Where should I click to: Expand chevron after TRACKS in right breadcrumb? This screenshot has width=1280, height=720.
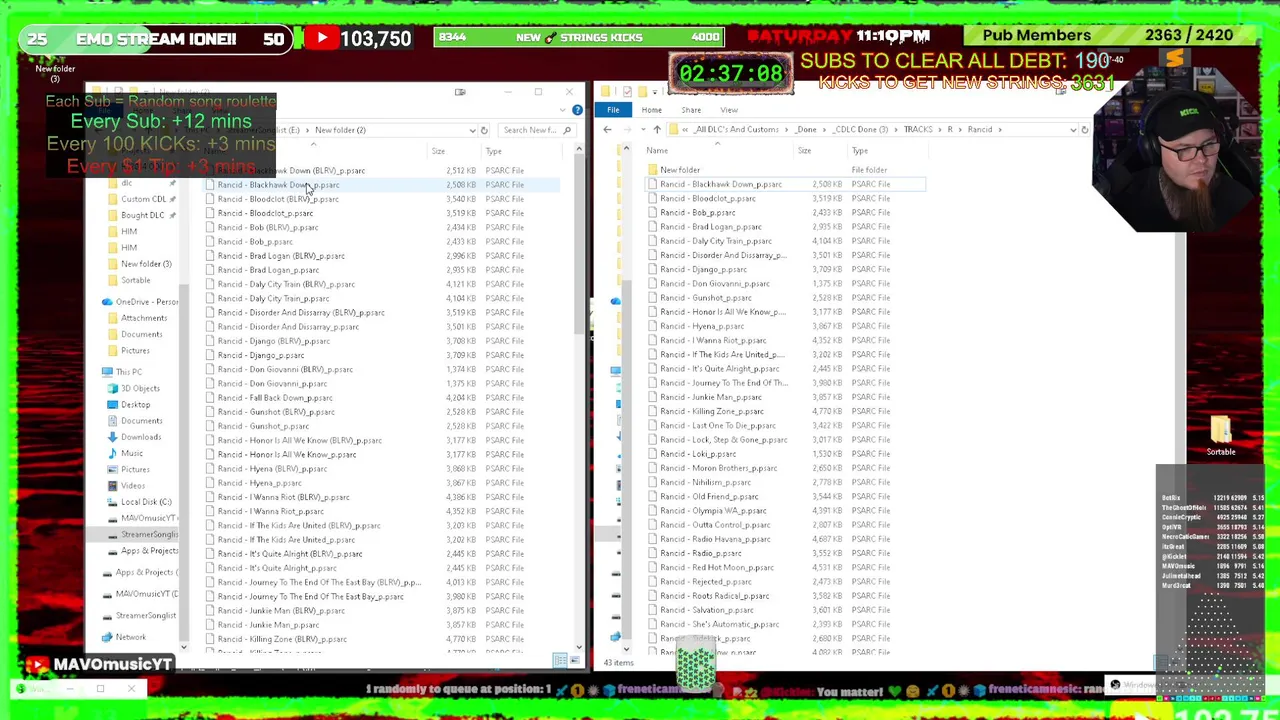(x=940, y=129)
